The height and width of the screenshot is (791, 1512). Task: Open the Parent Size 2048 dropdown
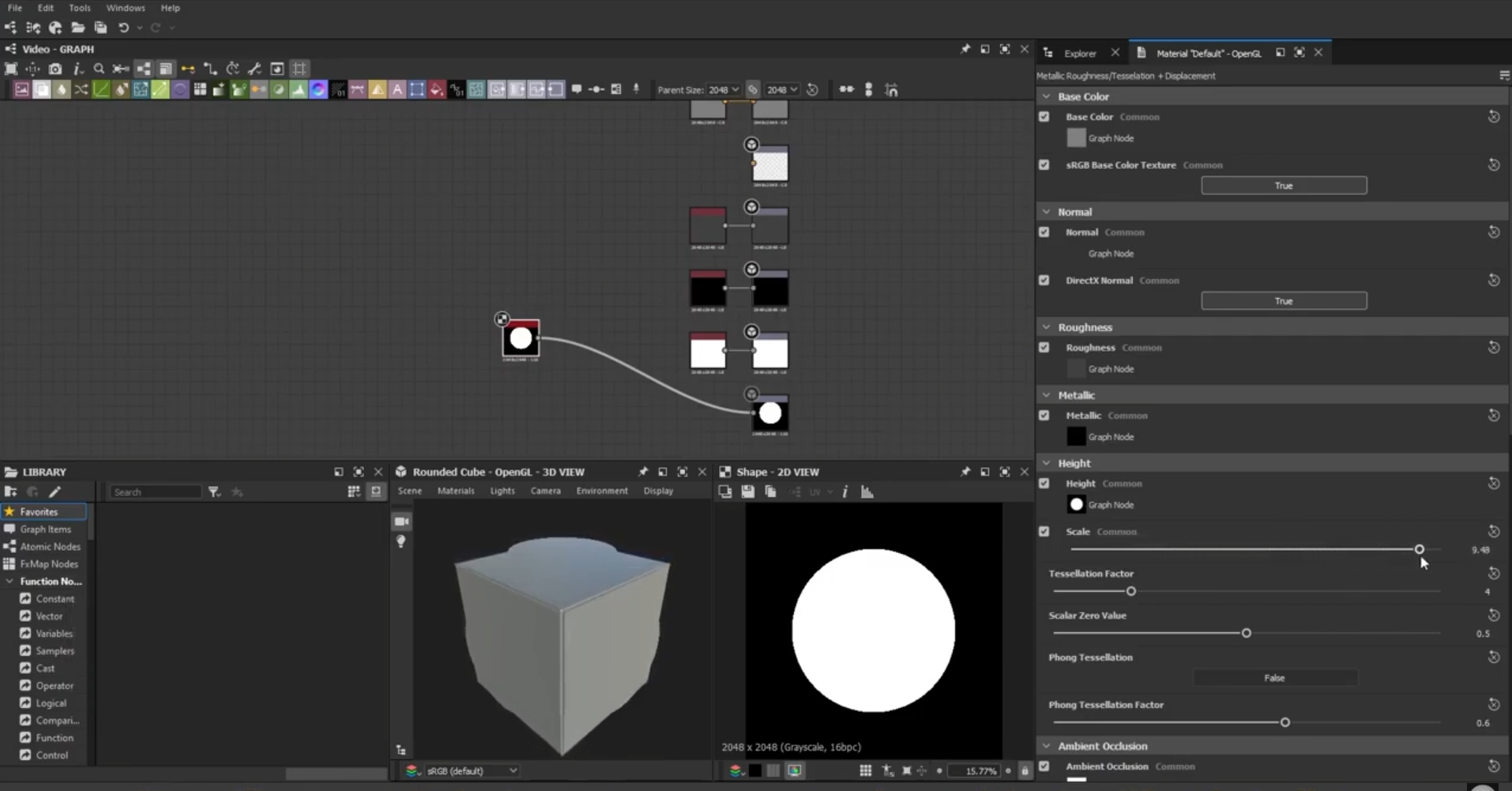tap(724, 90)
